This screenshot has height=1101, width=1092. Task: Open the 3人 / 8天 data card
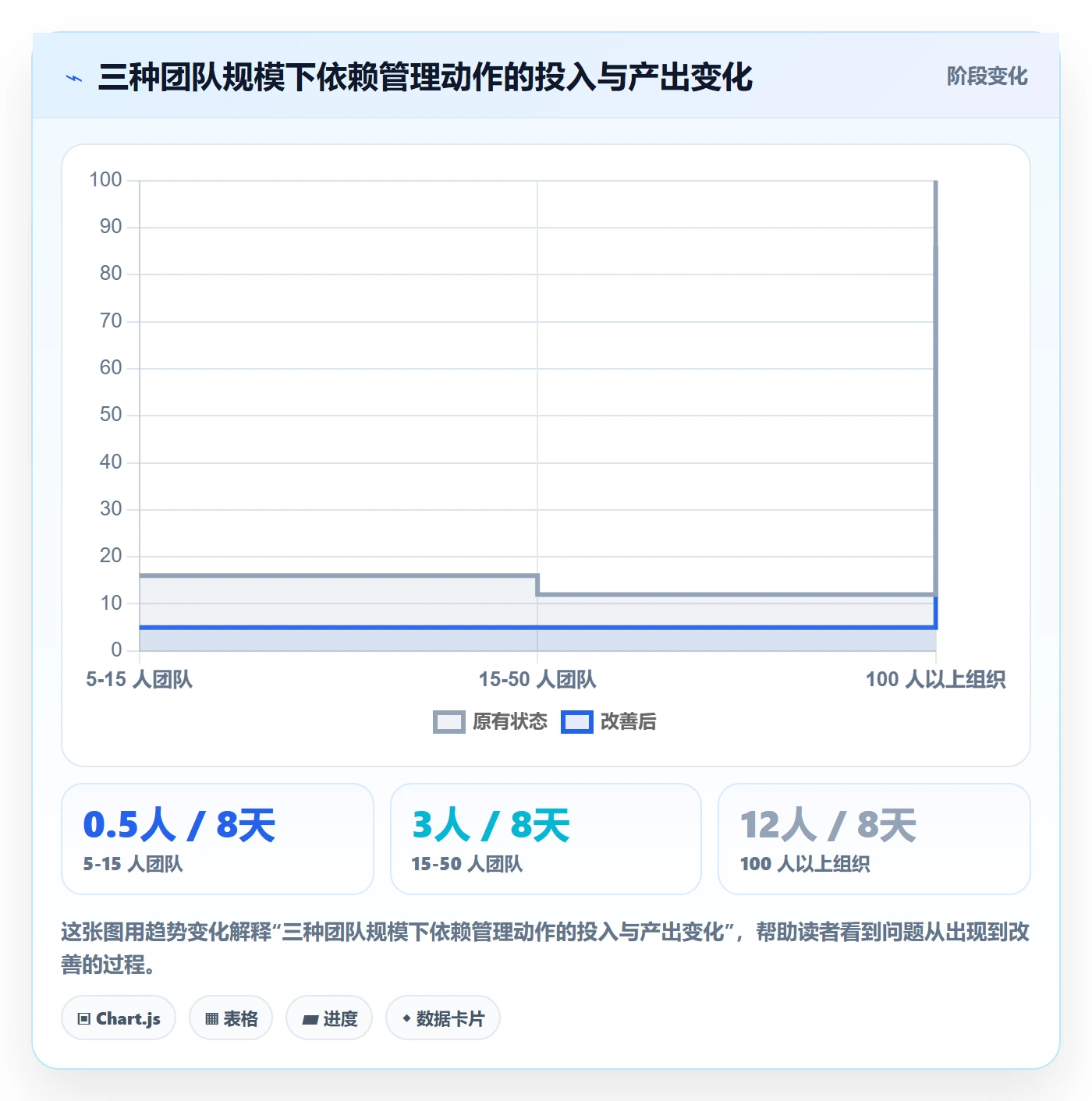pos(546,839)
